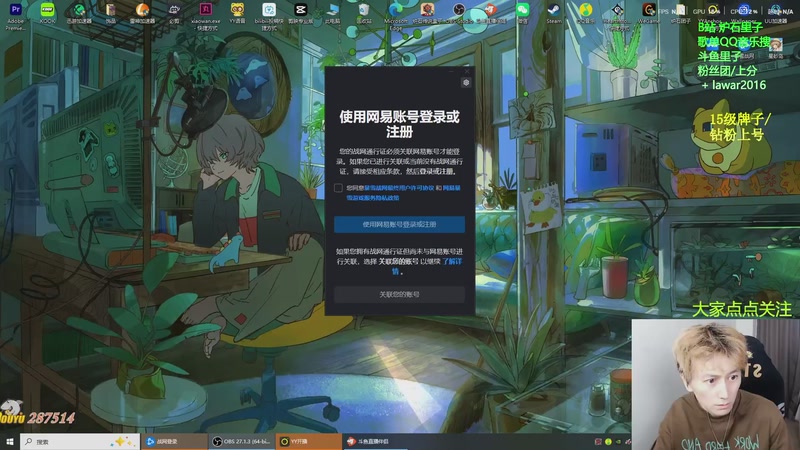Screen dimensions: 800x450
Task: Open This PC 此电脑 desktop icon
Action: [x=332, y=13]
